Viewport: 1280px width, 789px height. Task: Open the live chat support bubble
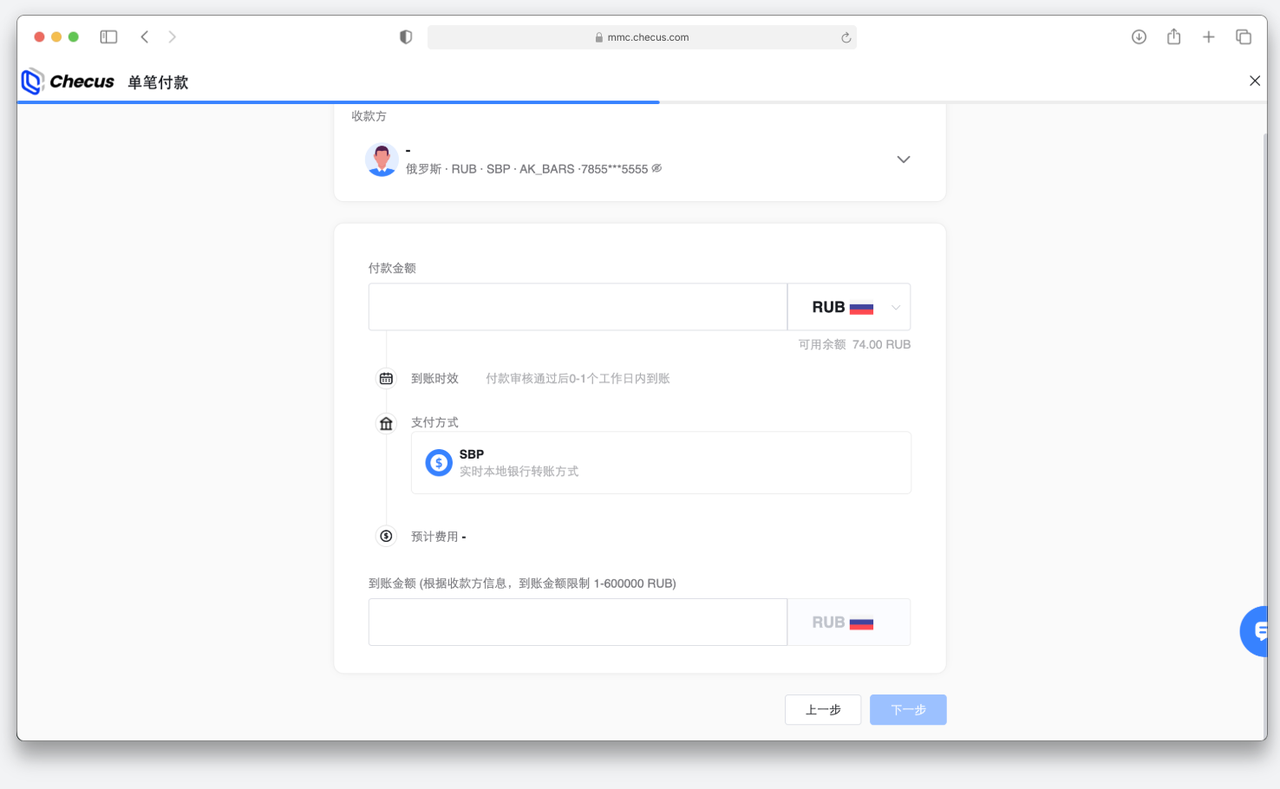pyautogui.click(x=1257, y=631)
